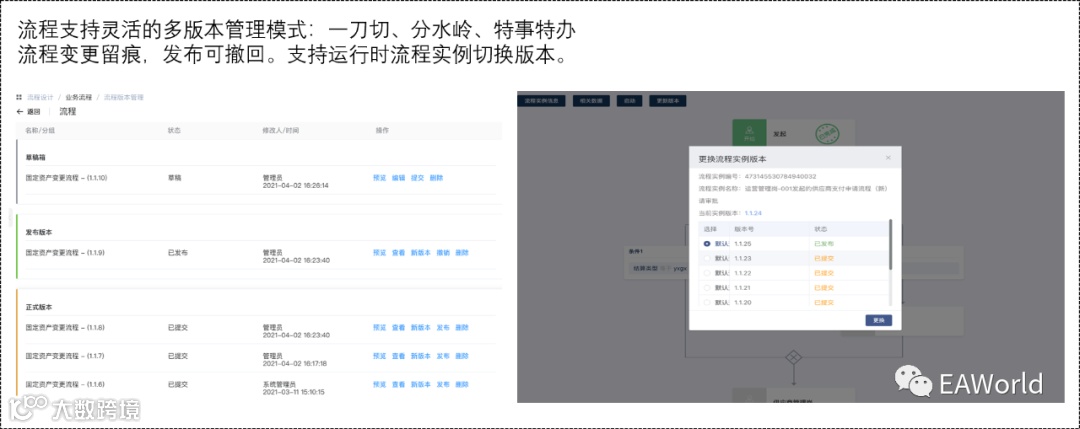
Task: Click the version list scrollbar in the dialog
Action: (x=891, y=244)
